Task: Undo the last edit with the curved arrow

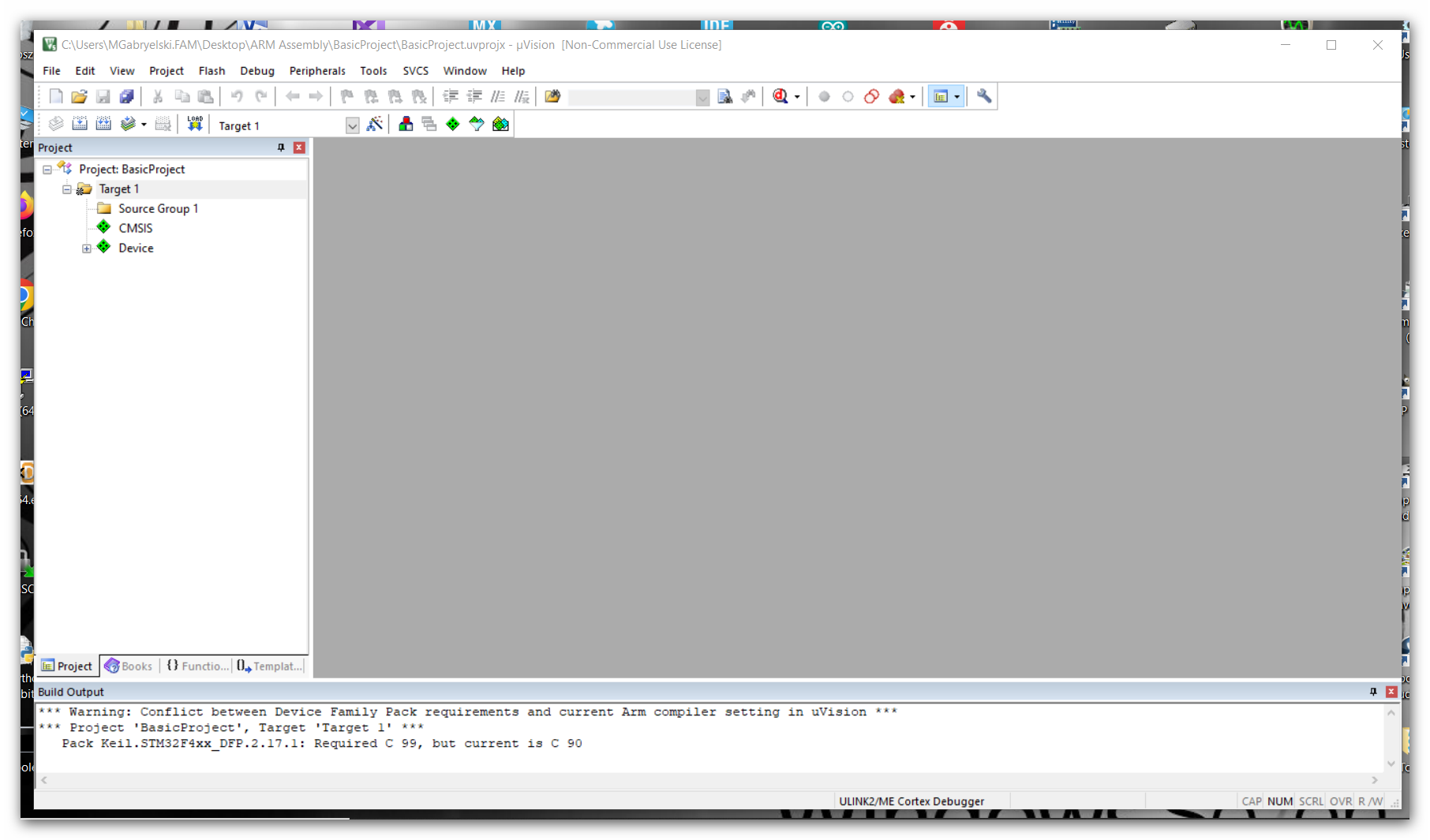Action: click(237, 96)
